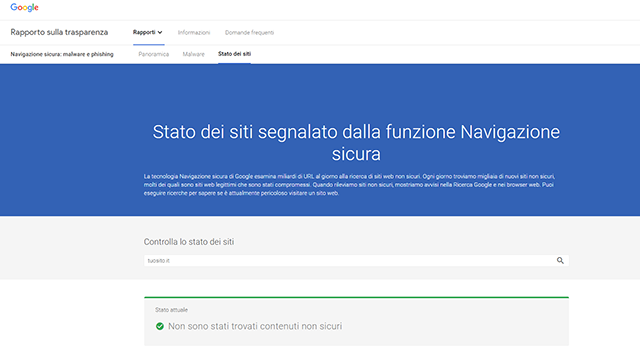
Task: Switch to the Malware tab
Action: (193, 54)
